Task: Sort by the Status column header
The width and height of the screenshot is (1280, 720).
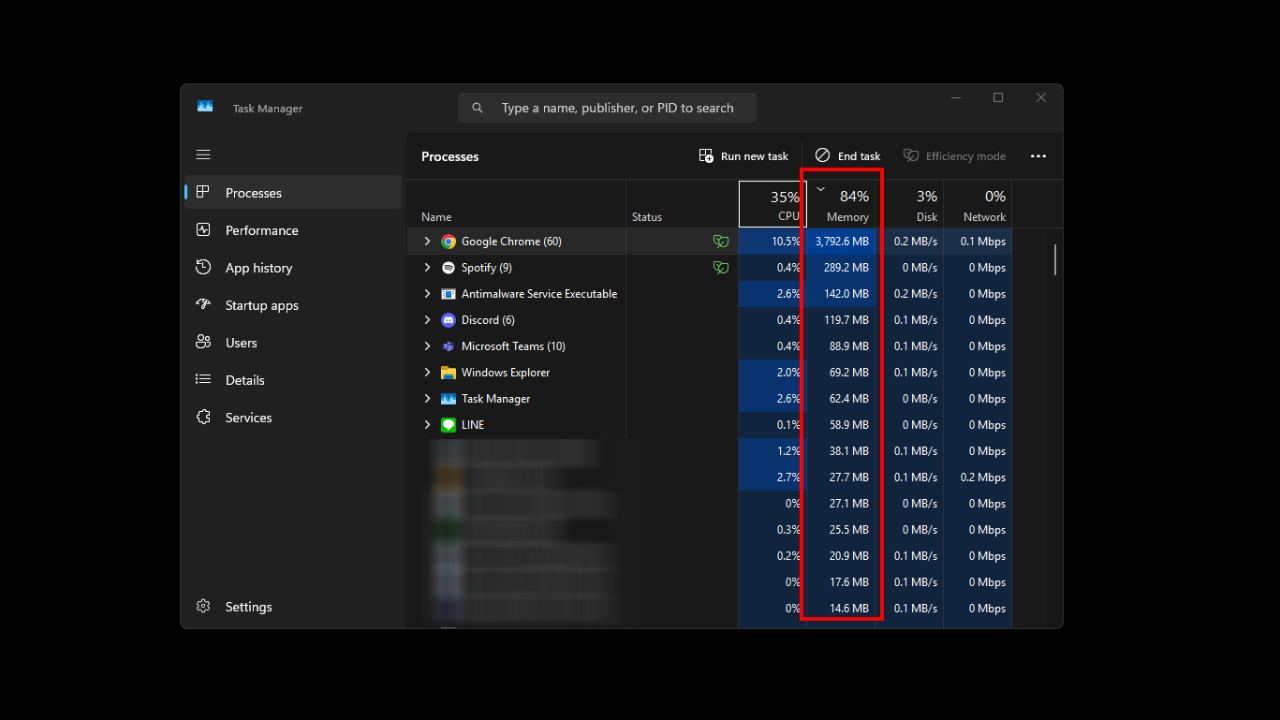Action: point(682,204)
